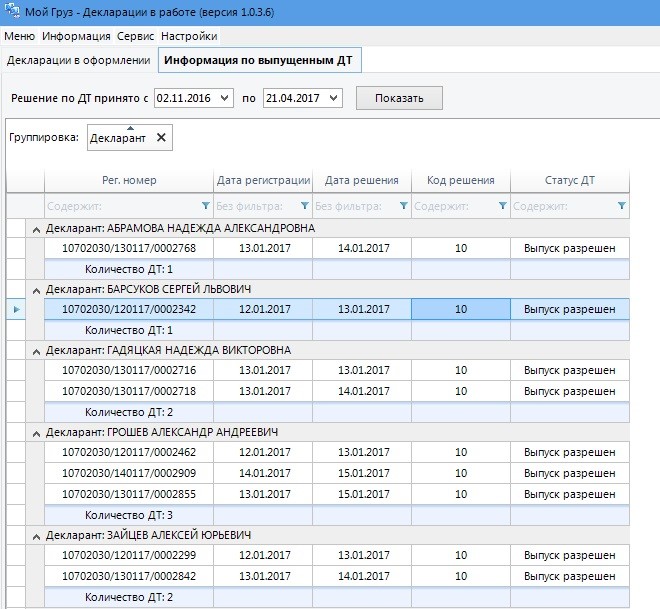The width and height of the screenshot is (660, 609).
Task: Click the filter icon in Код решения column
Action: 502,206
